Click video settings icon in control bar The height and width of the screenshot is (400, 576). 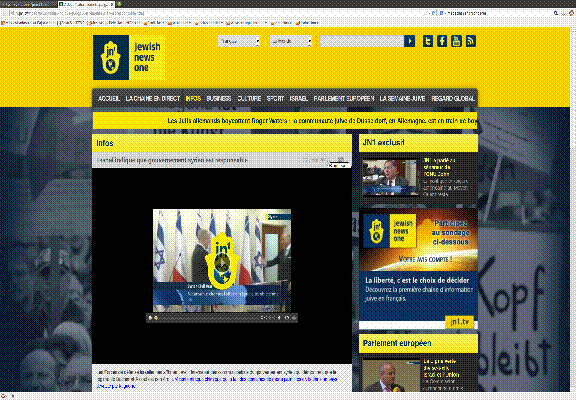pyautogui.click(x=287, y=318)
